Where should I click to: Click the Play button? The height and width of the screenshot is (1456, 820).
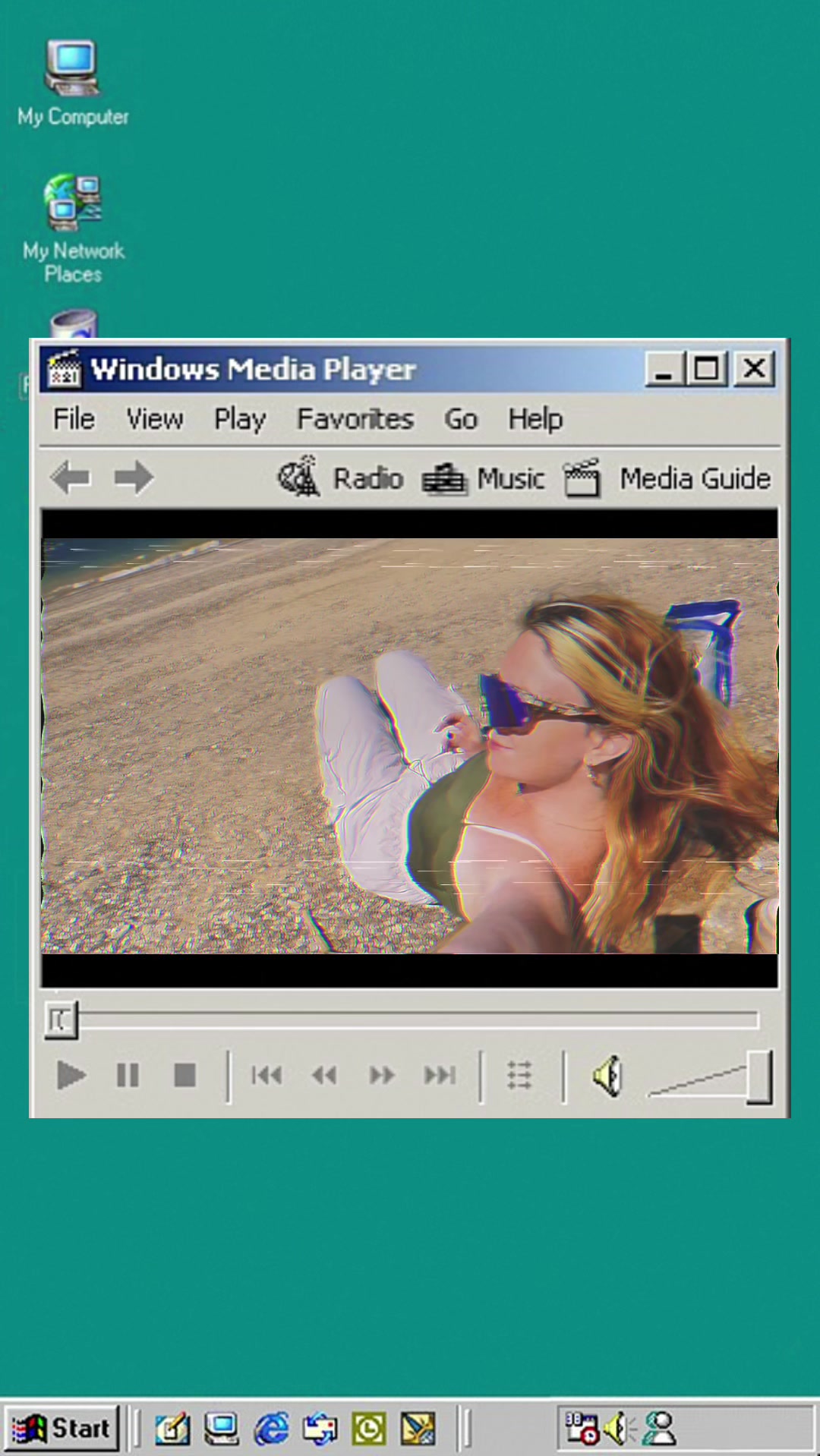71,1075
